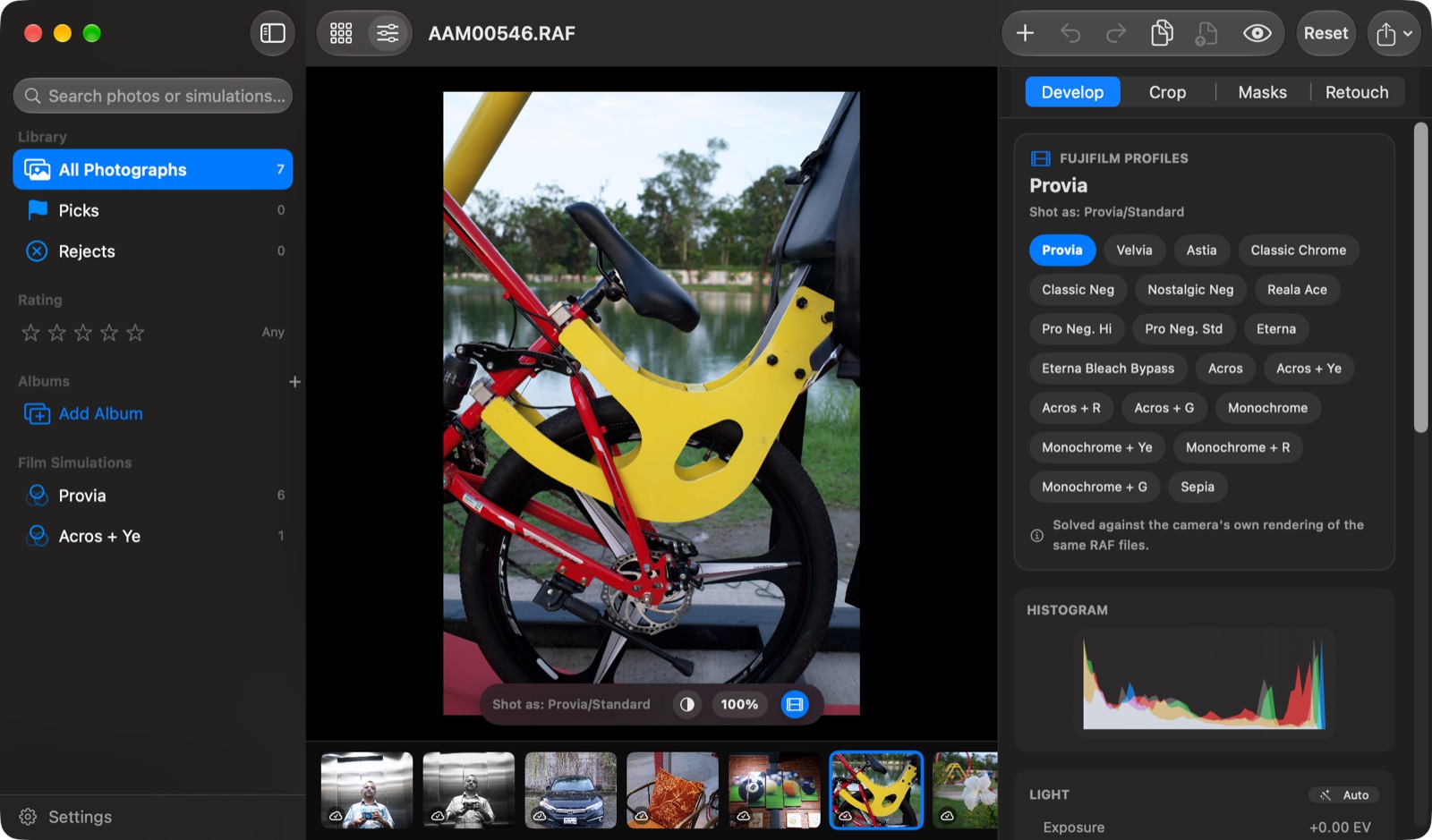This screenshot has height=840, width=1432.
Task: Click the info icon beside solved note
Action: (x=1036, y=535)
